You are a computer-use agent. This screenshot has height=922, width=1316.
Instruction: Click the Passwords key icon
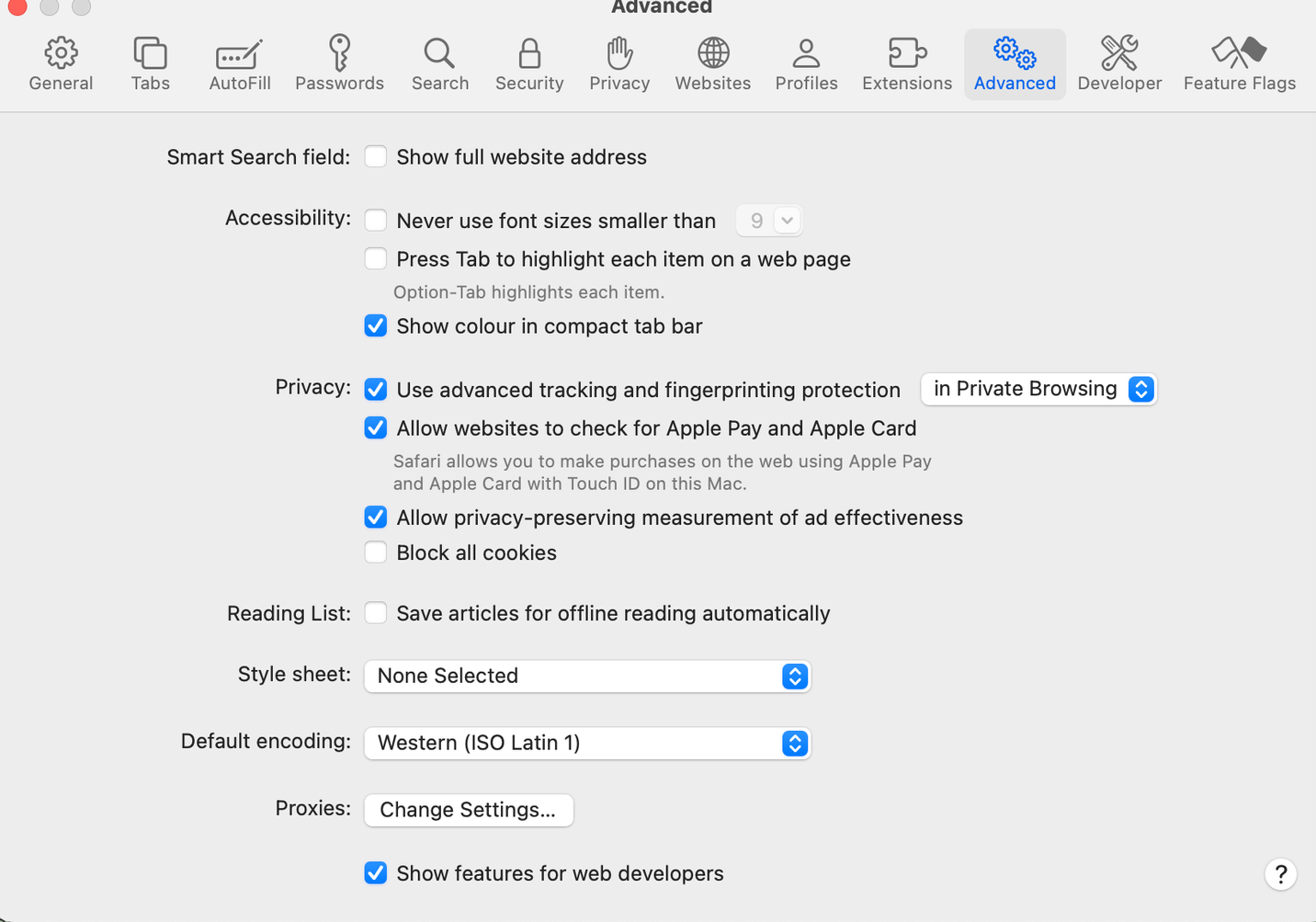click(339, 62)
